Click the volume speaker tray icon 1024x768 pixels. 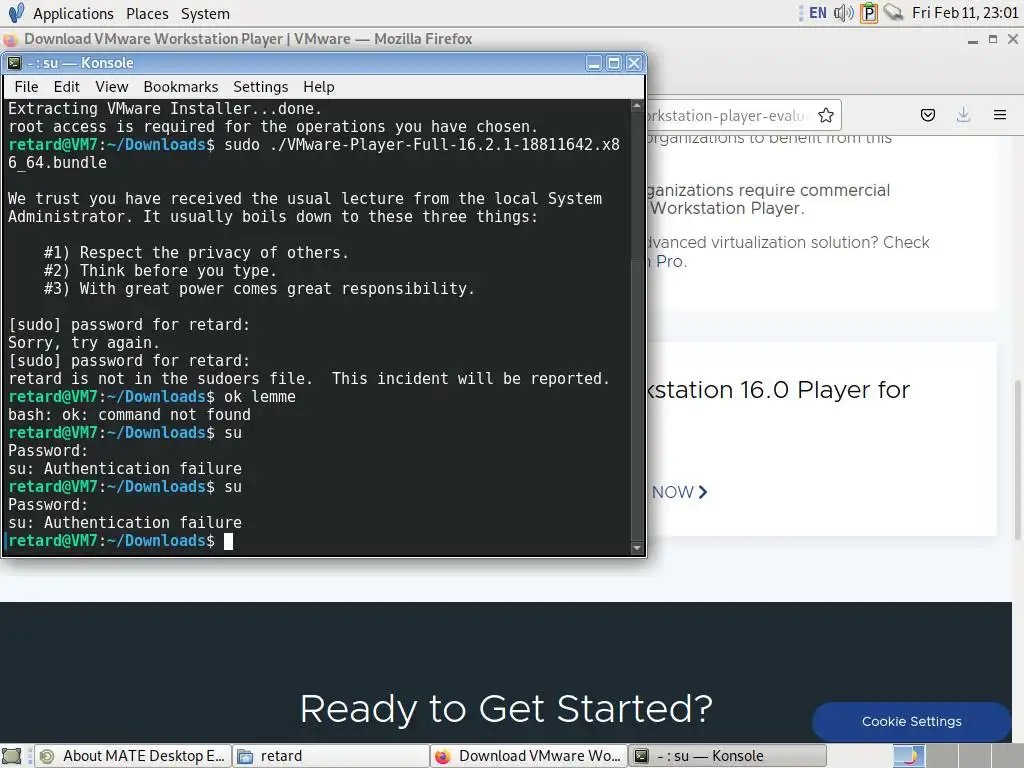click(844, 13)
